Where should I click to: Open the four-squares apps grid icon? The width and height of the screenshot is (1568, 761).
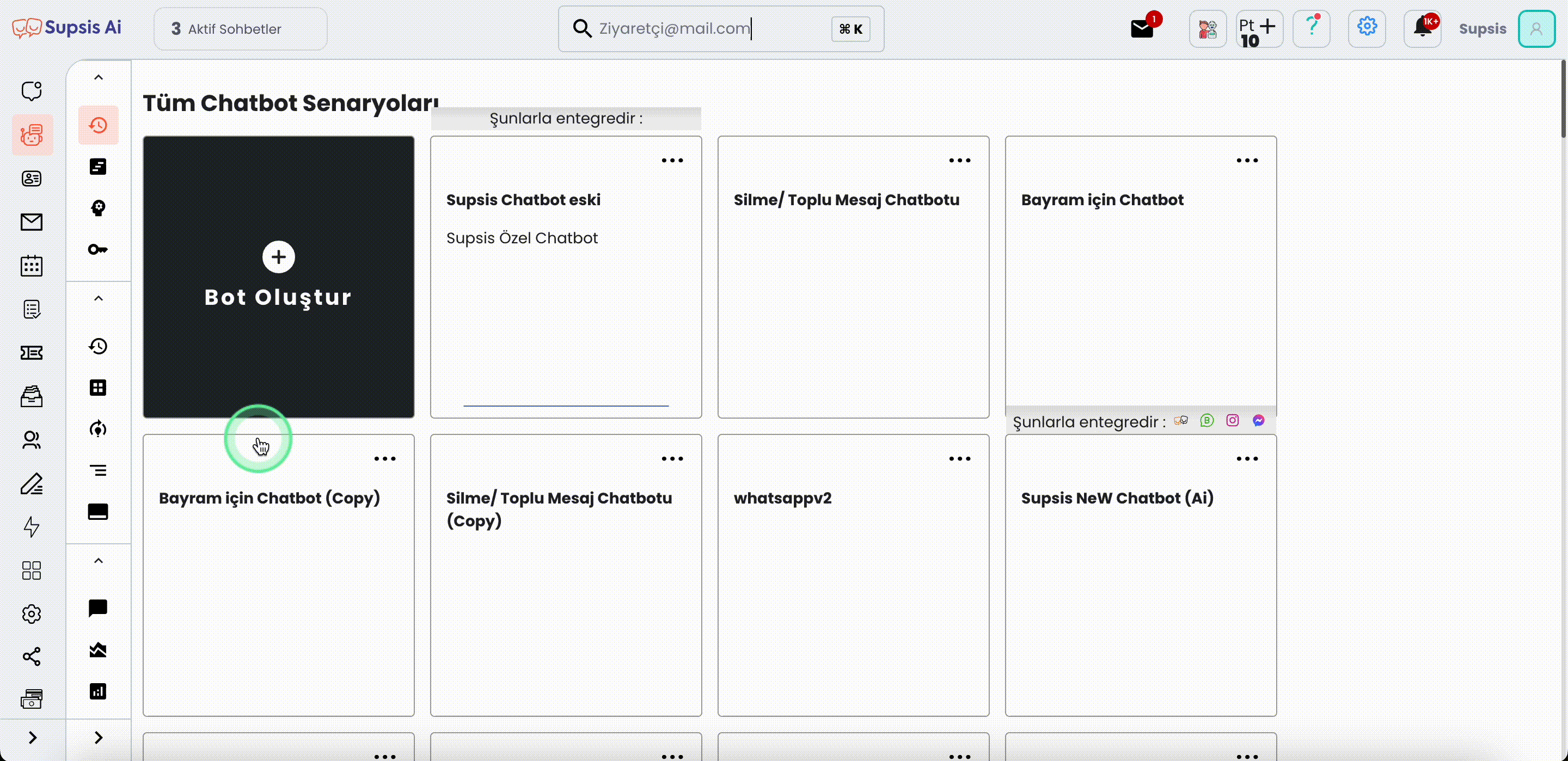32,570
